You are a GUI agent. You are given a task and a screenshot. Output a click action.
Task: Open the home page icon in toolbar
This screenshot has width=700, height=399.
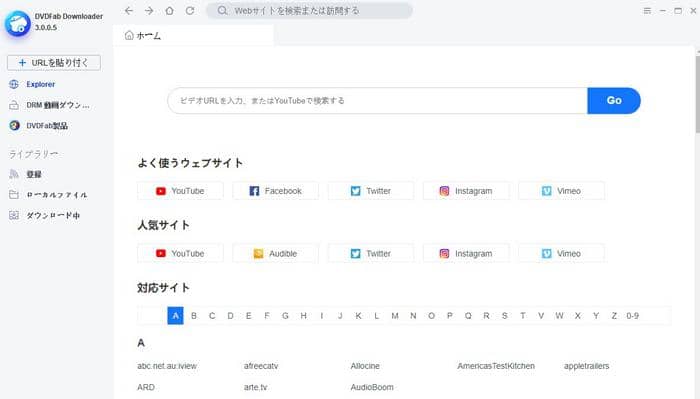pyautogui.click(x=170, y=11)
